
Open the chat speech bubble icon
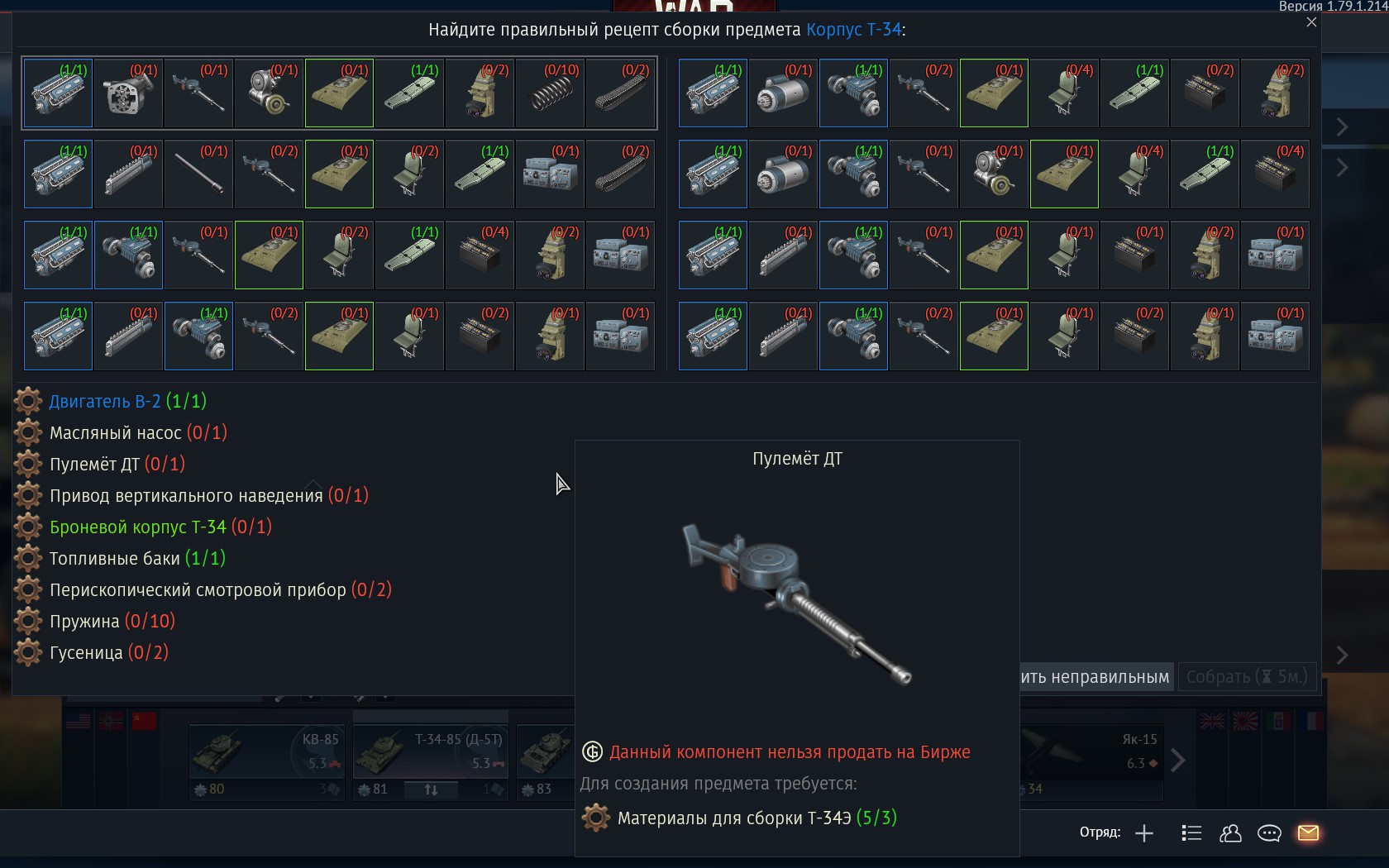pos(1269,833)
